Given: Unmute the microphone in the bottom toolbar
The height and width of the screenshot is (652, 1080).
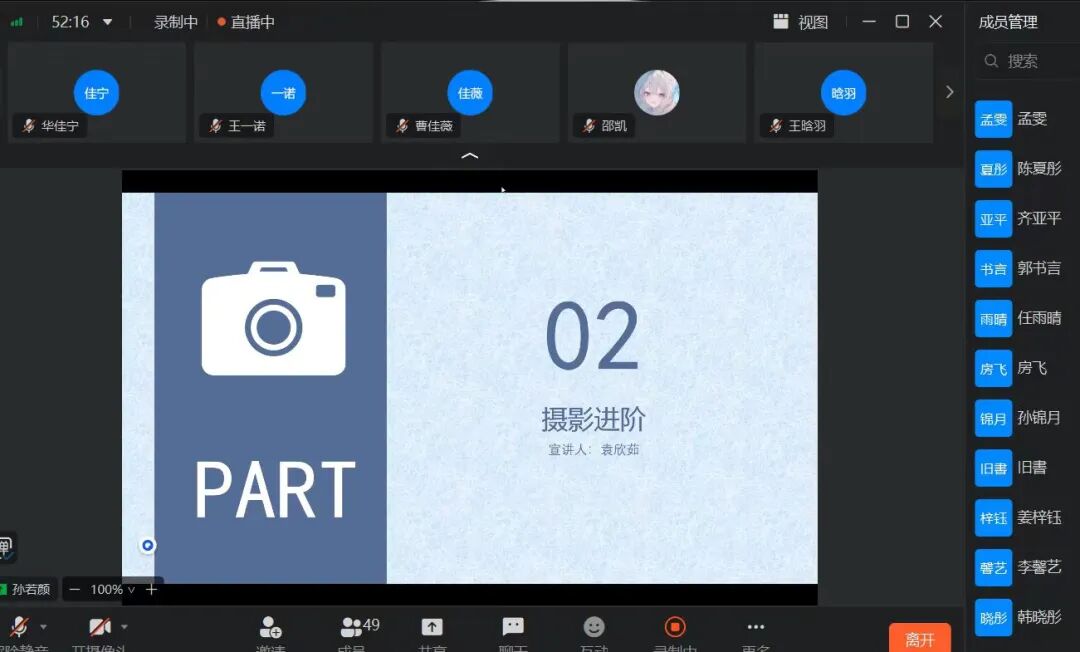Looking at the screenshot, I should point(20,627).
